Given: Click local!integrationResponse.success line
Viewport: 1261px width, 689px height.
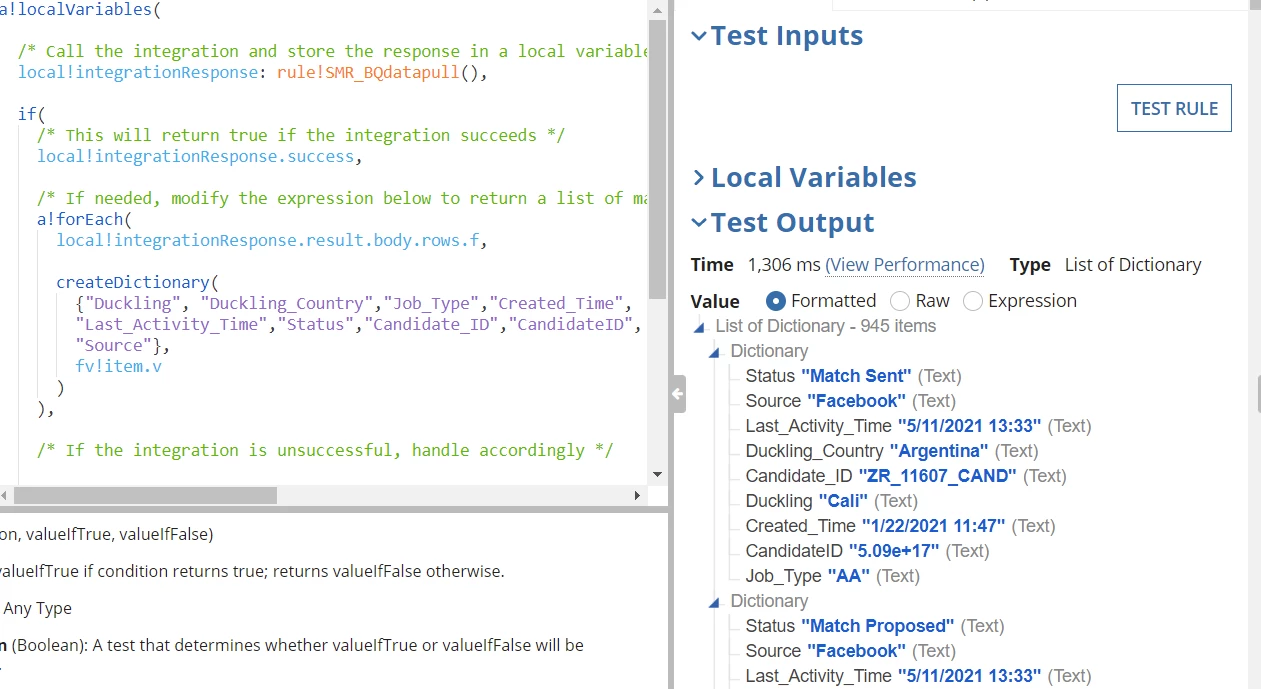Looking at the screenshot, I should (x=200, y=156).
